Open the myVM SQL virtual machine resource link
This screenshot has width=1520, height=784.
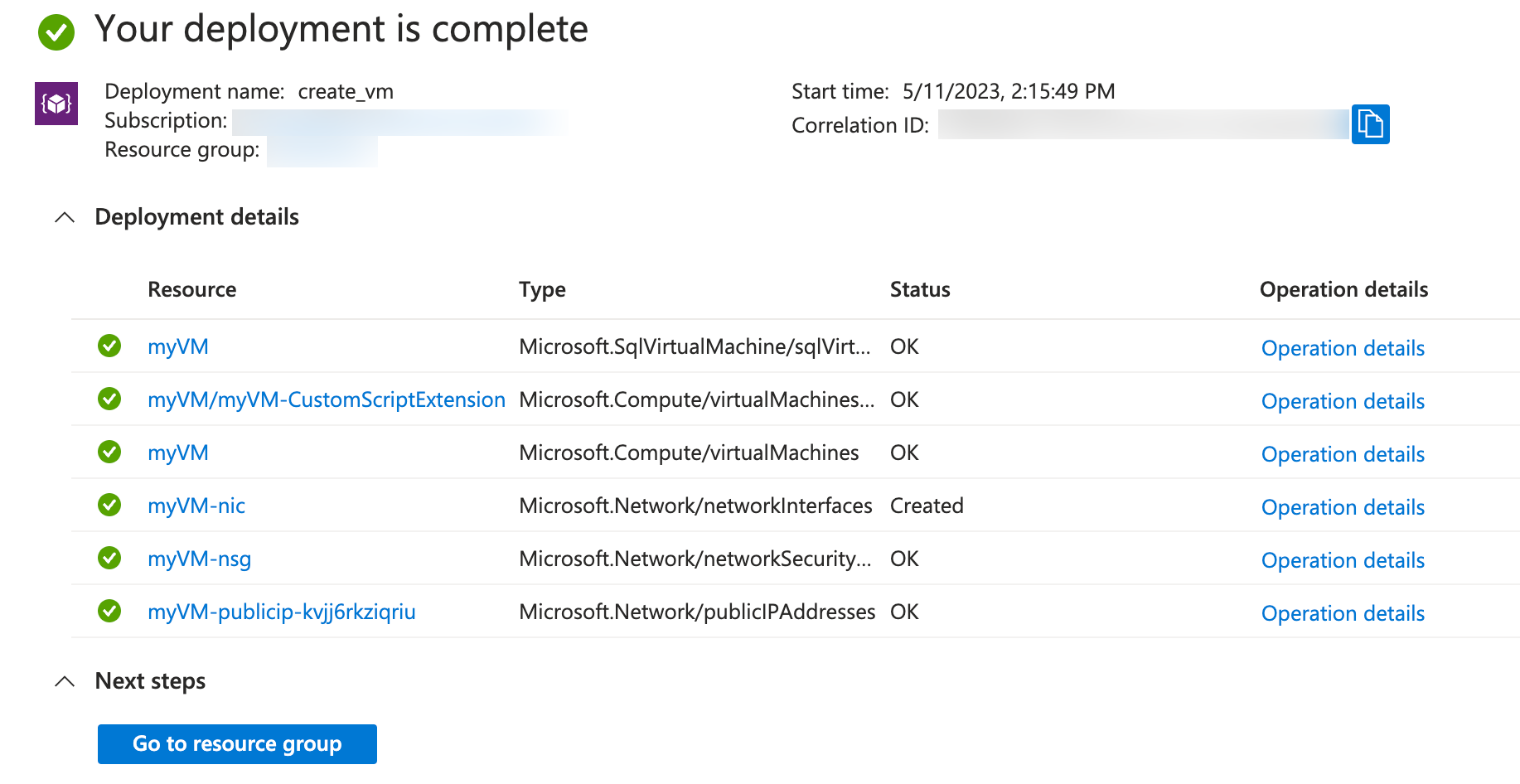(x=178, y=346)
